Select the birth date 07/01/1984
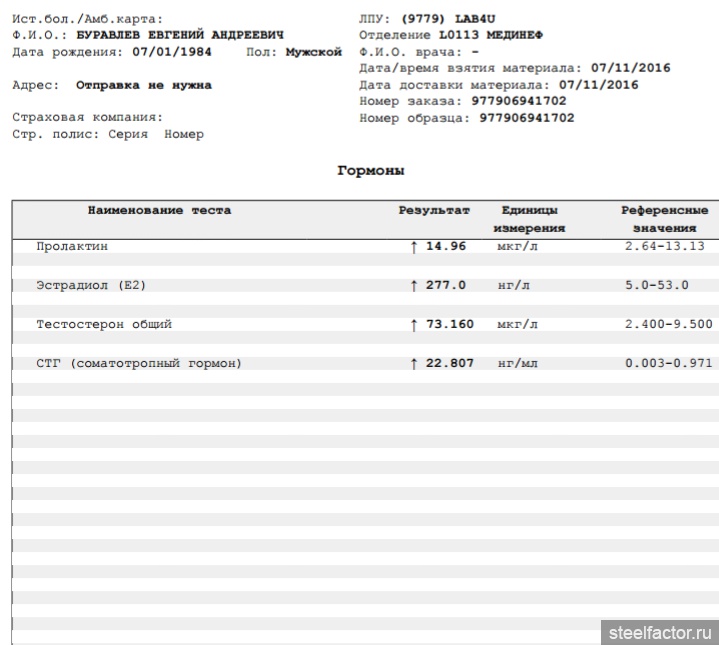 [172, 52]
